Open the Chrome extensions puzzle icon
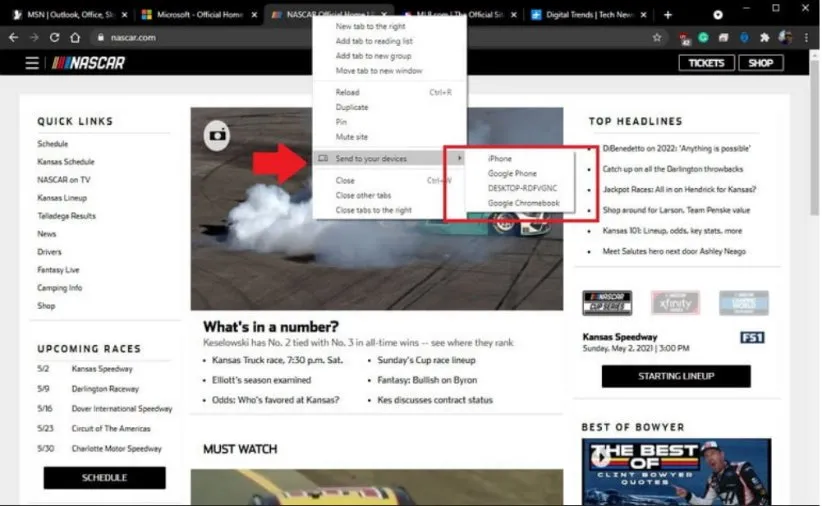The image size is (822, 506). (765, 37)
